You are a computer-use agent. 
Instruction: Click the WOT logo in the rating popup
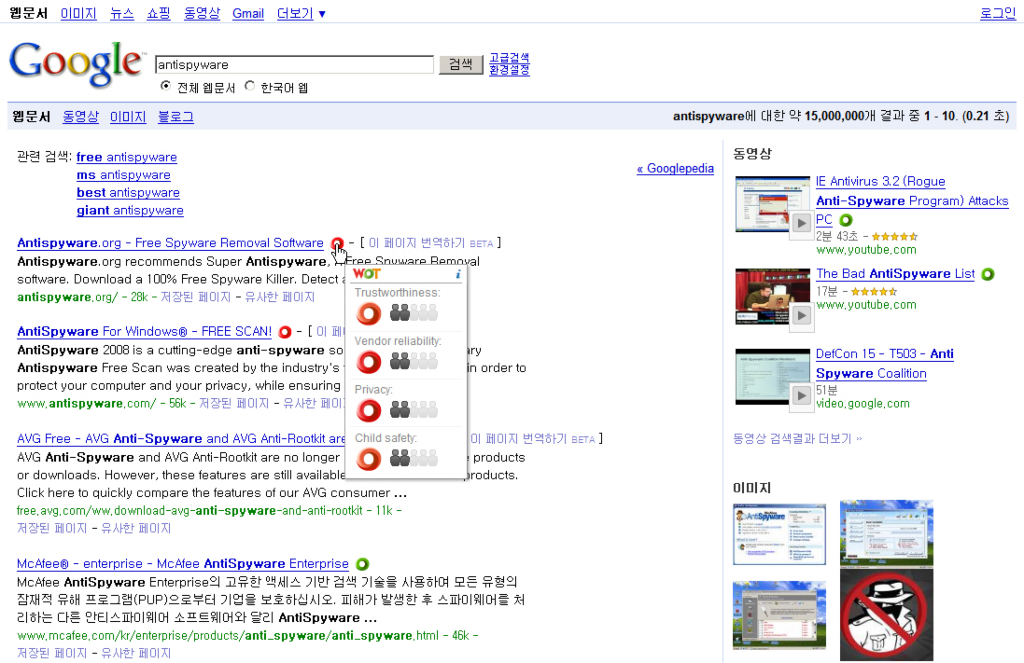point(366,274)
